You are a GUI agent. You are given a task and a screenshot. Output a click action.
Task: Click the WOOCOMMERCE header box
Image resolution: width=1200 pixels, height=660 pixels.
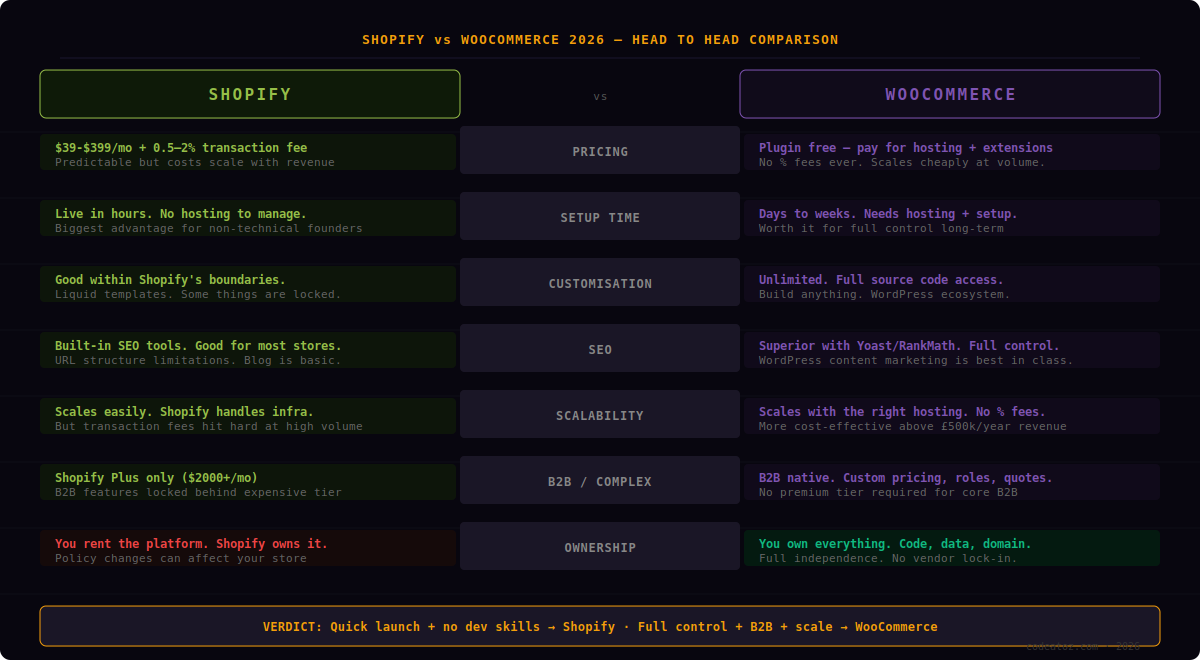click(950, 94)
